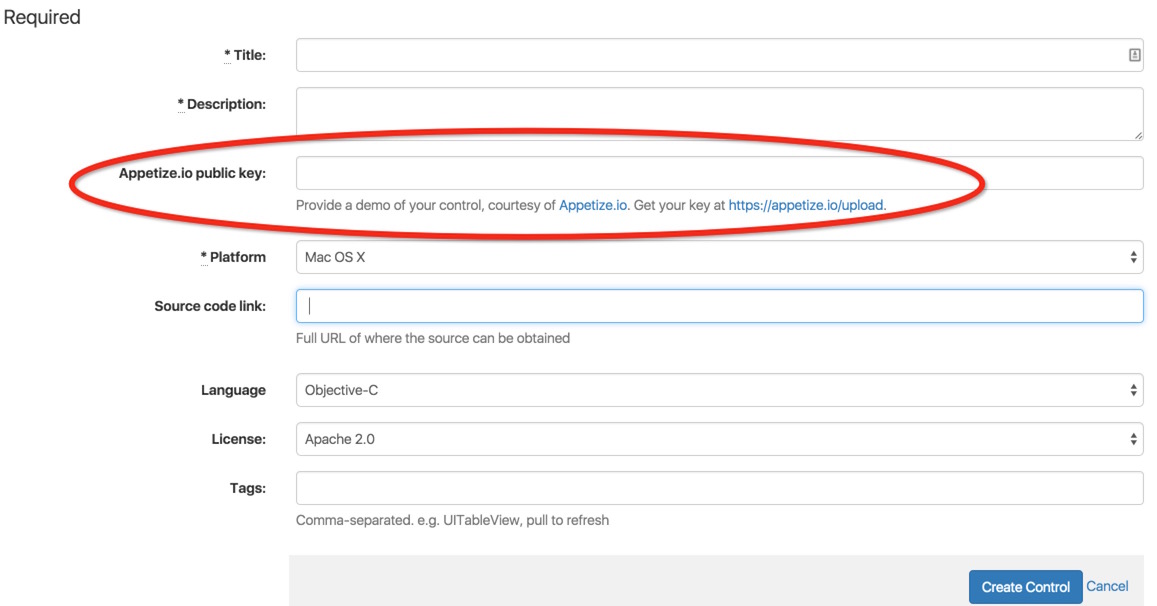The width and height of the screenshot is (1157, 606).
Task: Click inside the Description text area
Action: point(718,113)
